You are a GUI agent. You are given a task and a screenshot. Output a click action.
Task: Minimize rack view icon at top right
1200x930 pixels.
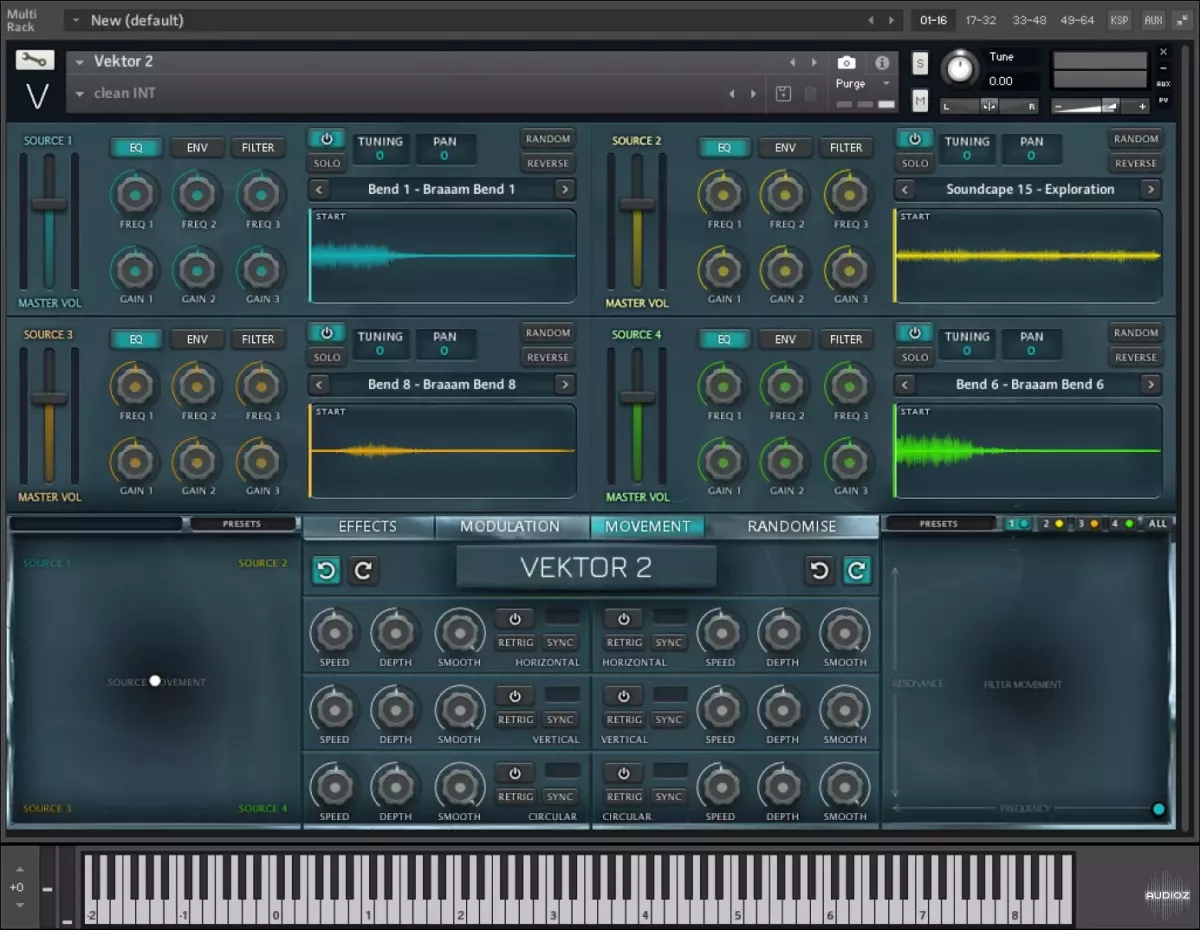click(1183, 20)
